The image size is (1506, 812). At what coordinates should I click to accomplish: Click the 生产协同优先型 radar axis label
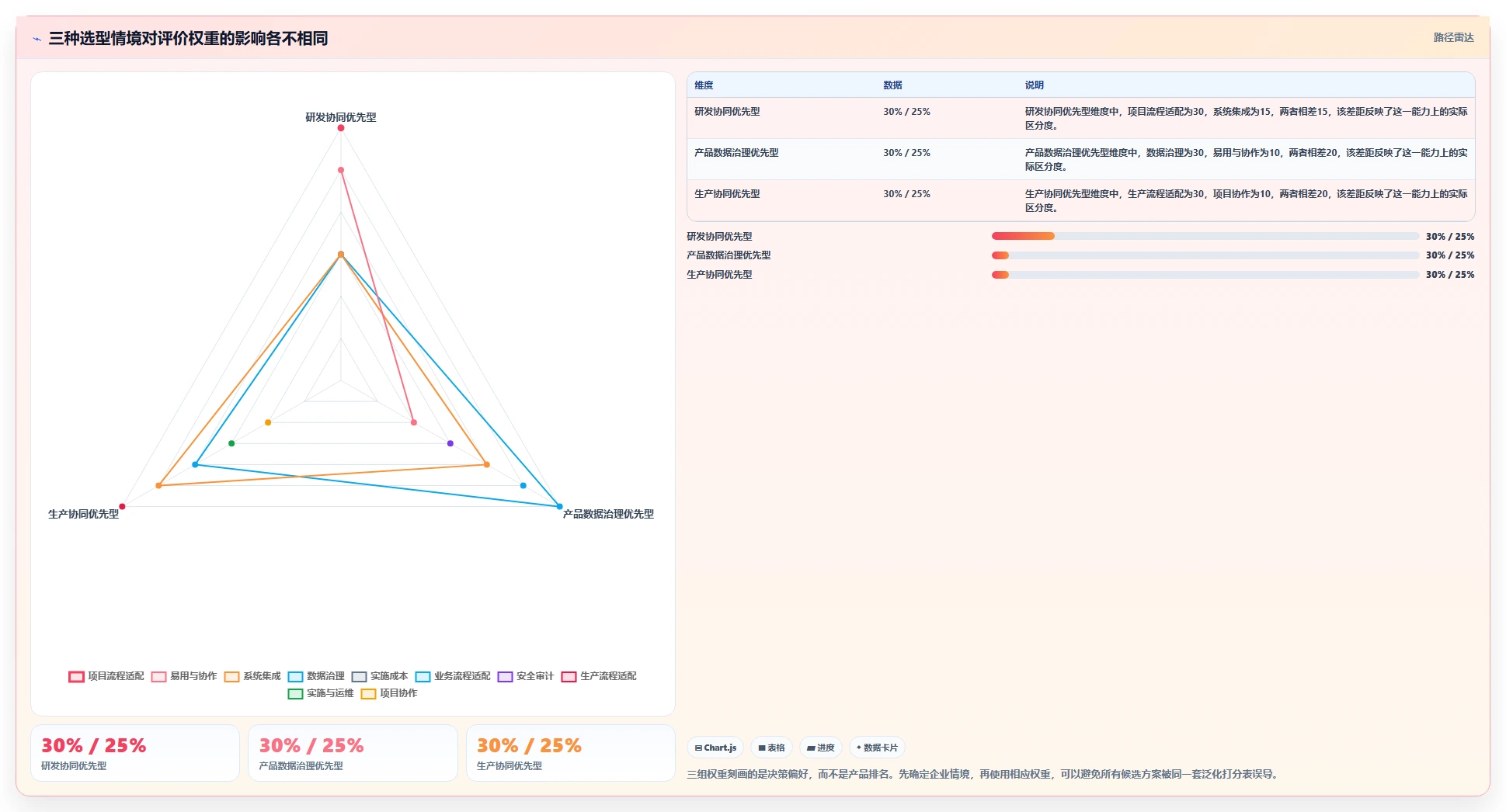(x=83, y=514)
